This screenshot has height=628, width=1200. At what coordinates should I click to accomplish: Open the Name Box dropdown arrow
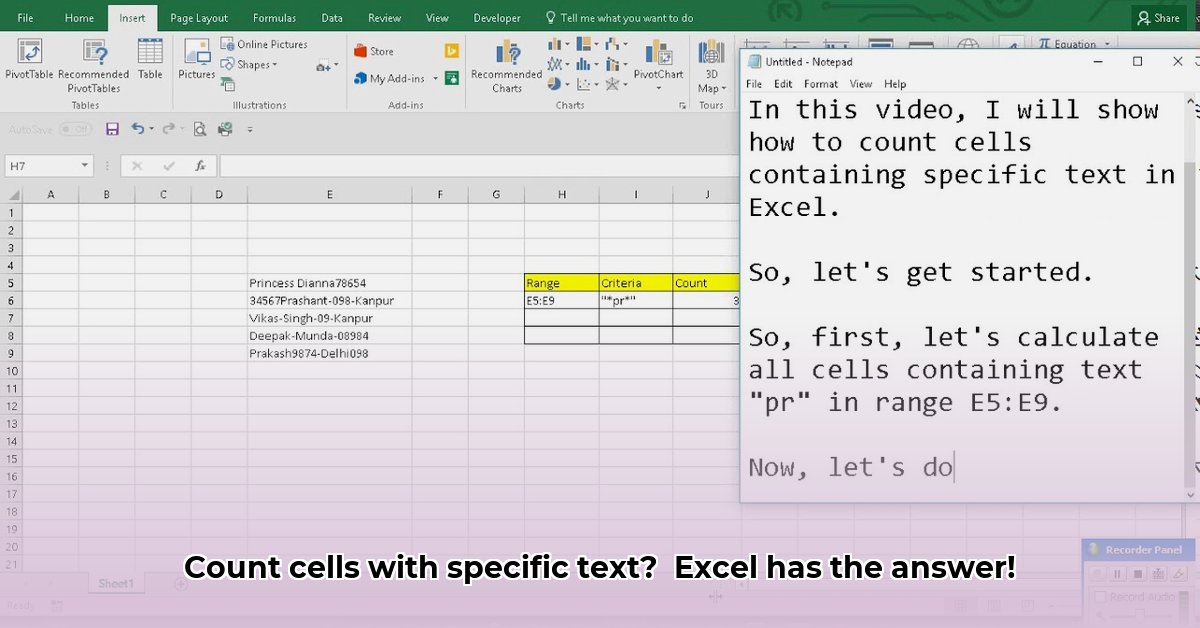pyautogui.click(x=85, y=166)
